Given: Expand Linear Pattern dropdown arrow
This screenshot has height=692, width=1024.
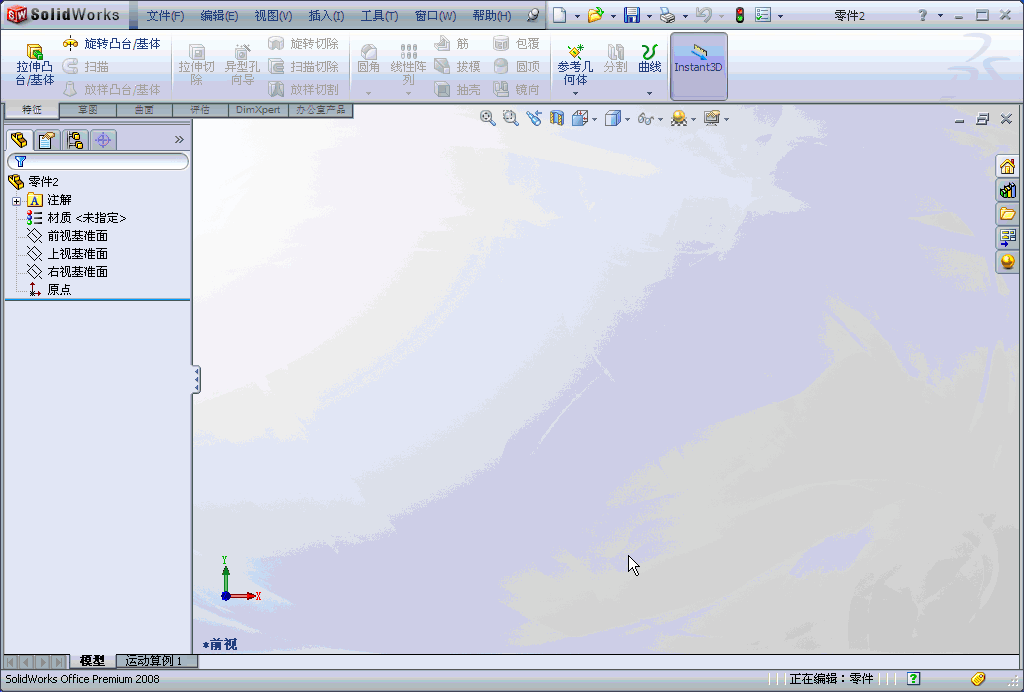Looking at the screenshot, I should [x=408, y=93].
